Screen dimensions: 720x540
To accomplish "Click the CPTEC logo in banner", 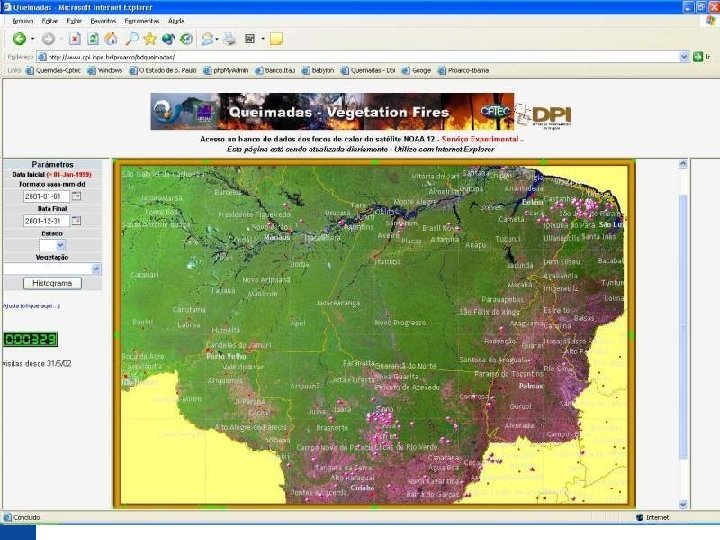I will pos(495,111).
